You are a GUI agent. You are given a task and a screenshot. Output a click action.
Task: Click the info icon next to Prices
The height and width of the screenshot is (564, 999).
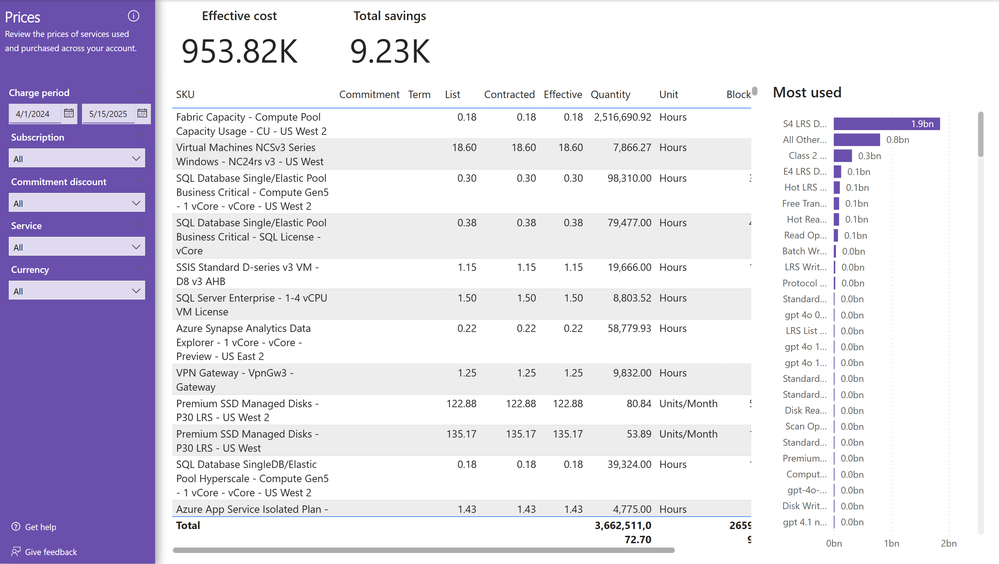pos(133,16)
